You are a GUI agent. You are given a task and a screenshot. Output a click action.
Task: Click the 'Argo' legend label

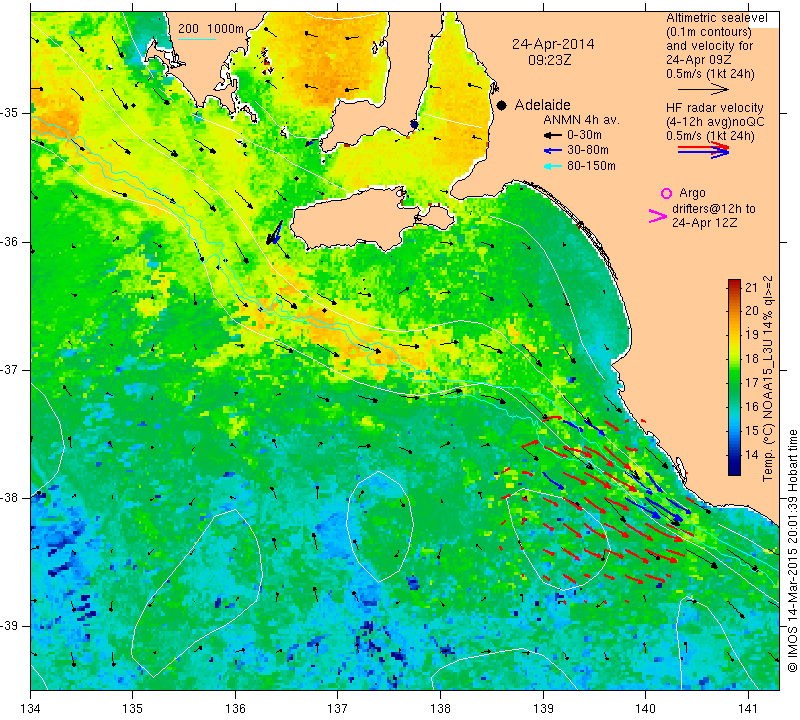pyautogui.click(x=692, y=193)
